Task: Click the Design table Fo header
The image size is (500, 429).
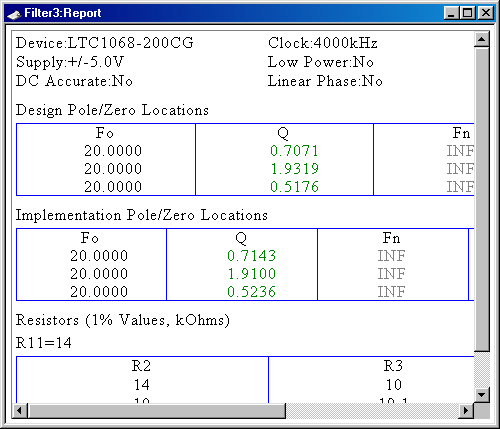Action: [x=105, y=133]
